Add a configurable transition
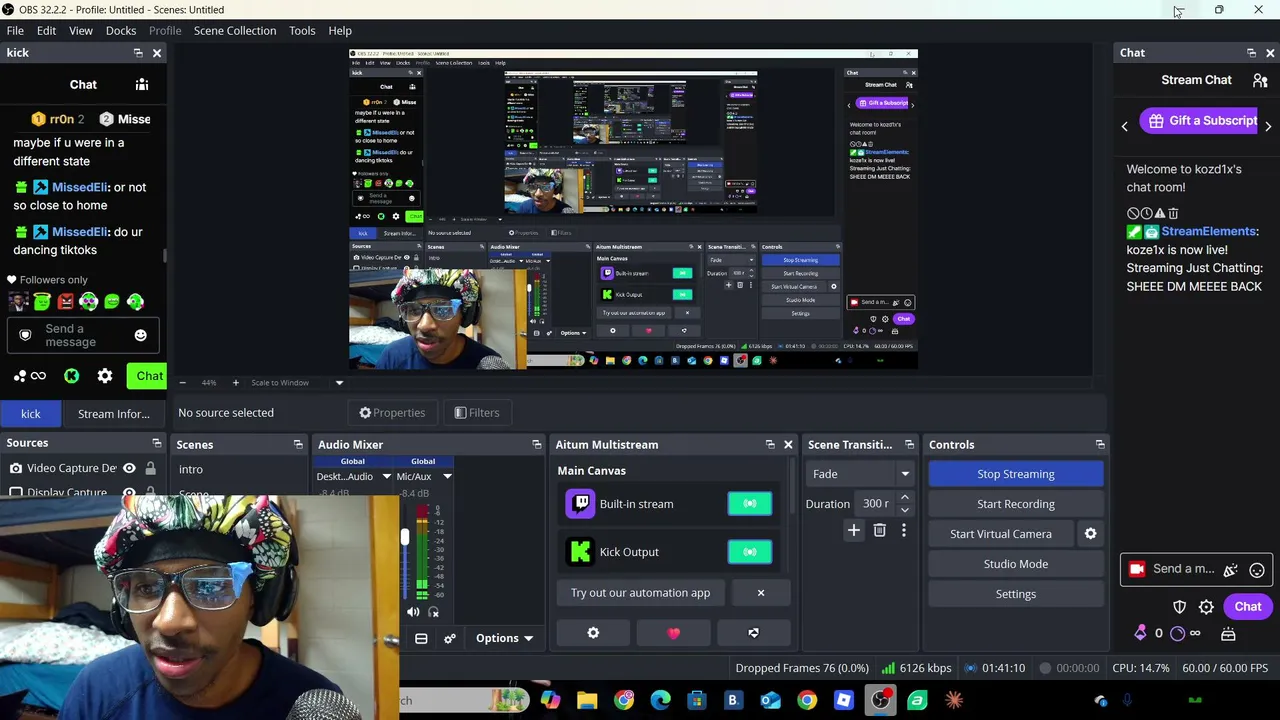 click(854, 531)
